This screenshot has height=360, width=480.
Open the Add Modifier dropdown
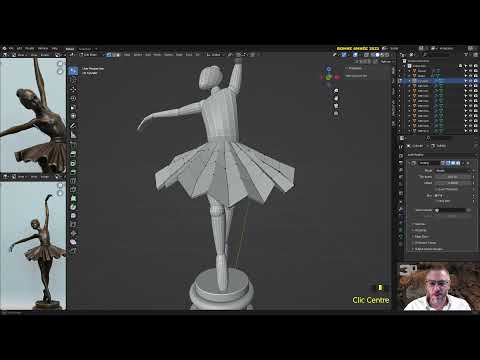(x=440, y=155)
